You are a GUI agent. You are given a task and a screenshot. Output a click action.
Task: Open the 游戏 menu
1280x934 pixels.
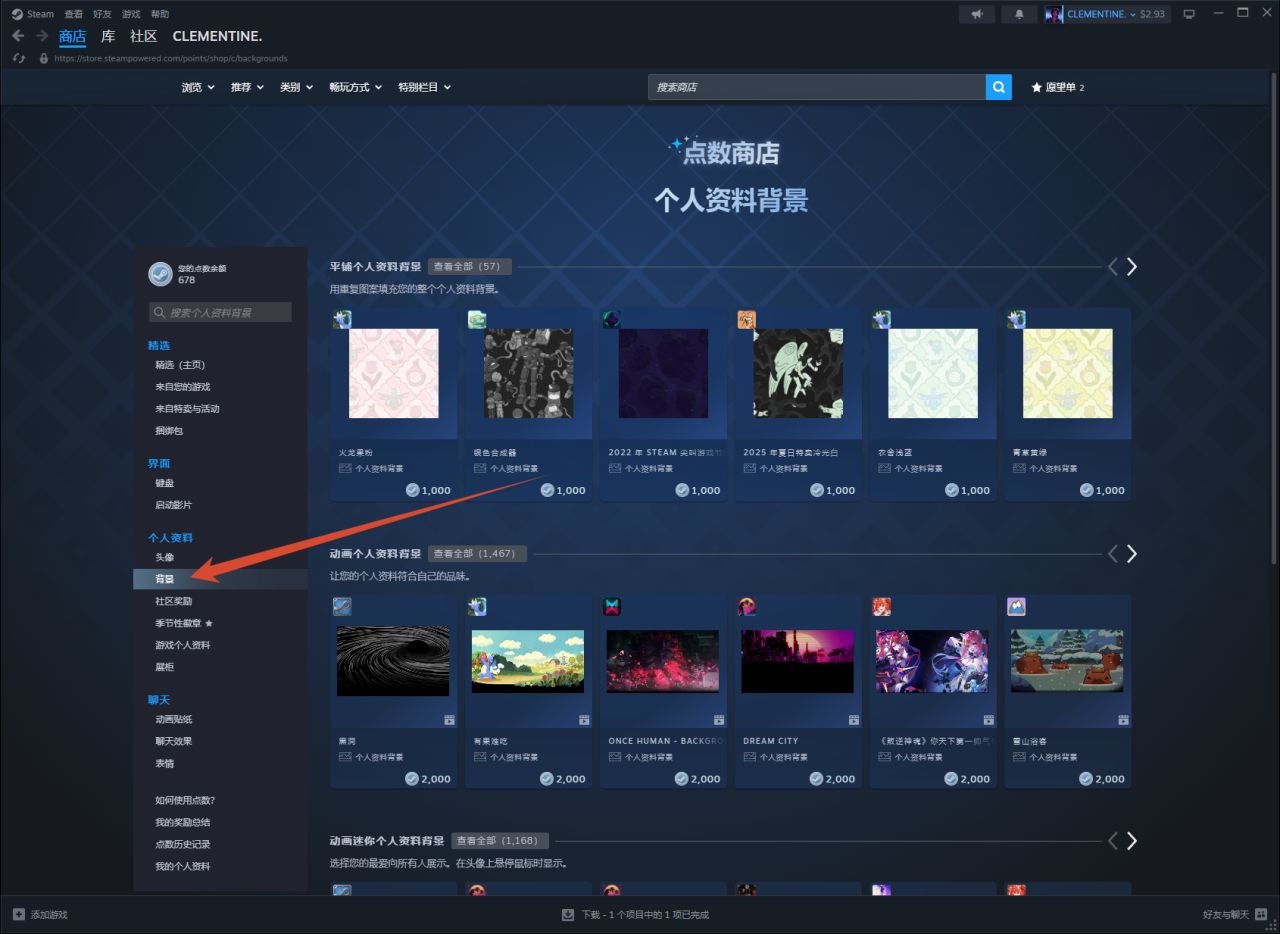131,14
